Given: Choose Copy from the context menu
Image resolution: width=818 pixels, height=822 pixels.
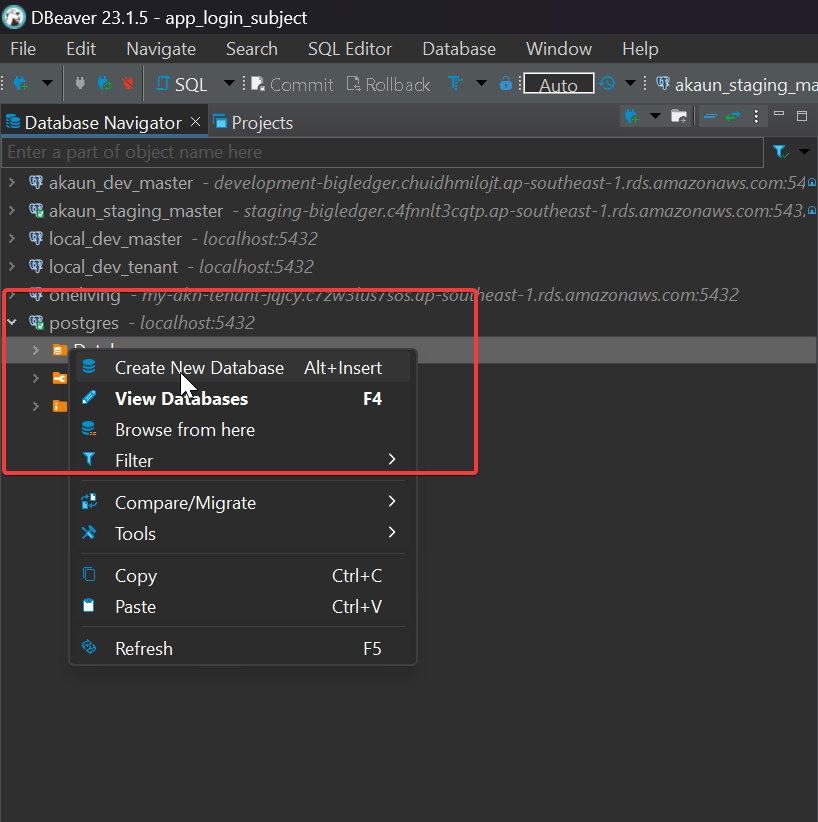Looking at the screenshot, I should pos(243,576).
